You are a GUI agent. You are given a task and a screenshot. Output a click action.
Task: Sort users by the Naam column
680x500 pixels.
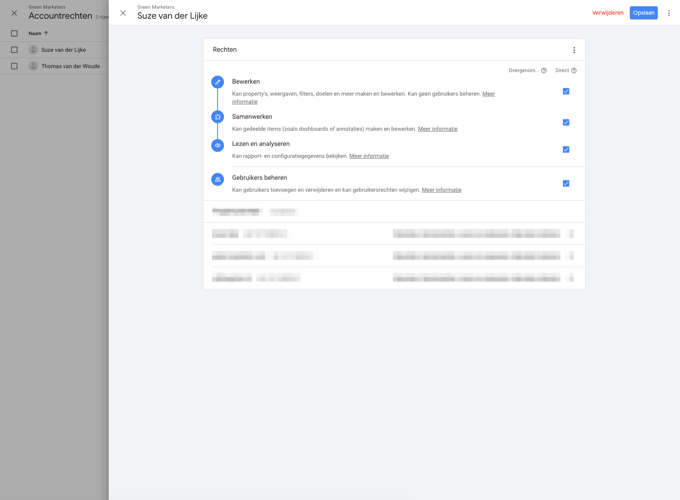pyautogui.click(x=36, y=33)
